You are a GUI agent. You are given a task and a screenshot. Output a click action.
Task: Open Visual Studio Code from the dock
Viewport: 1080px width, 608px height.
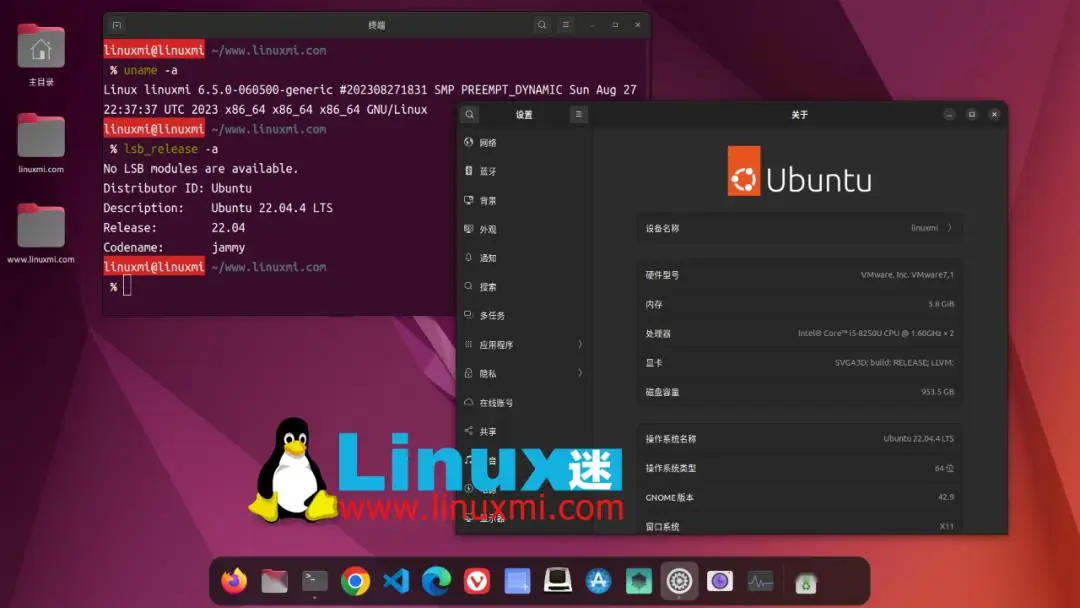[x=396, y=581]
